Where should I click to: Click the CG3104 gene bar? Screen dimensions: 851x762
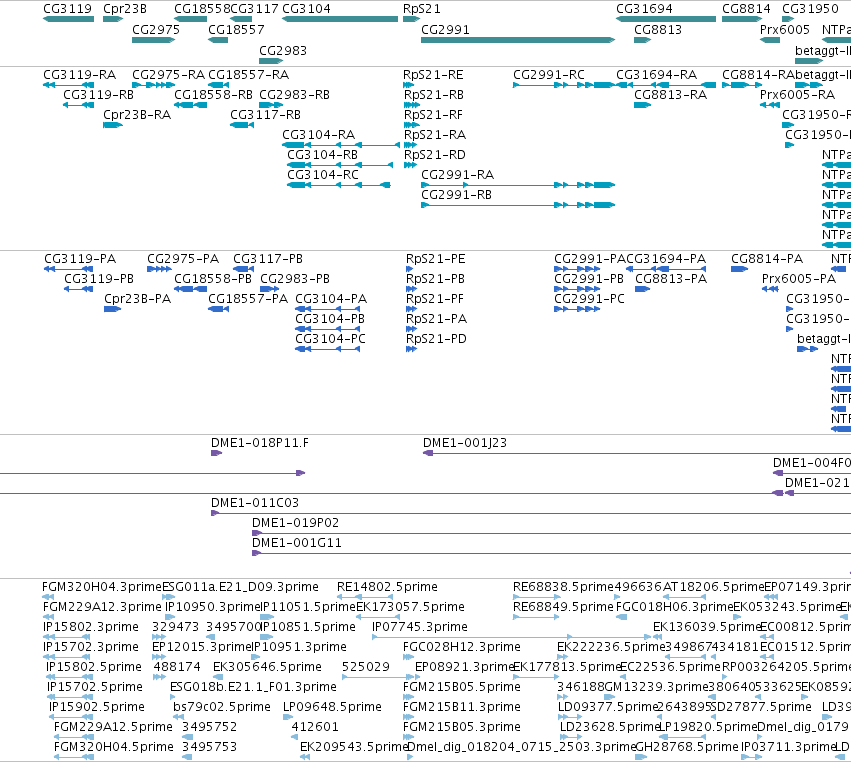click(340, 19)
